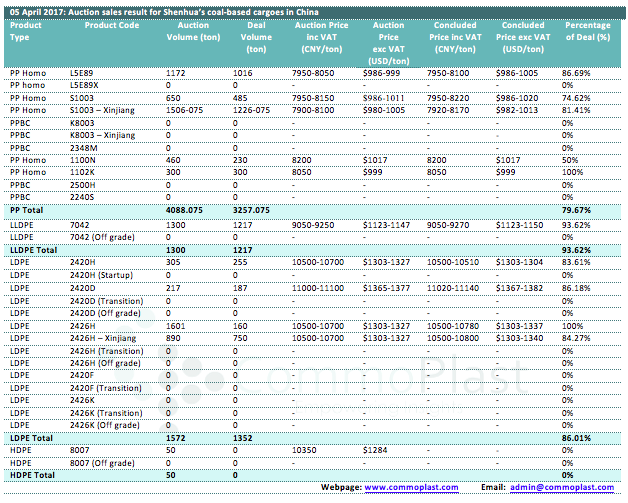
Task: Click the PP total deal volume 3257.075
Action: [x=251, y=210]
